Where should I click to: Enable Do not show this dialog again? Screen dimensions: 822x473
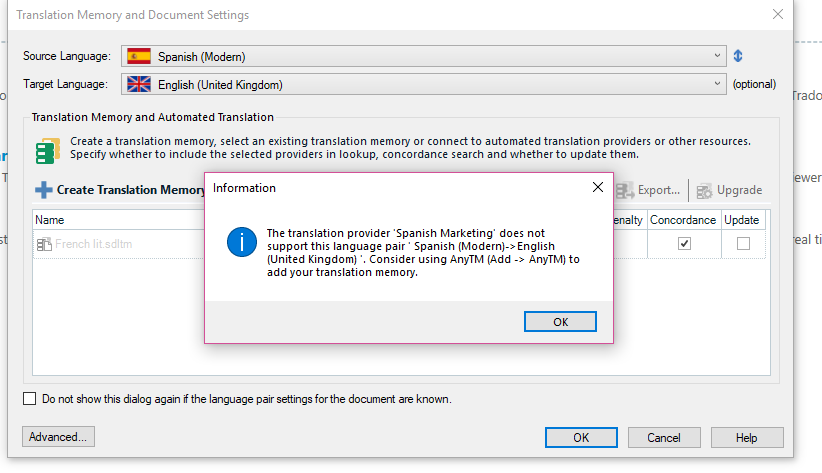click(30, 399)
